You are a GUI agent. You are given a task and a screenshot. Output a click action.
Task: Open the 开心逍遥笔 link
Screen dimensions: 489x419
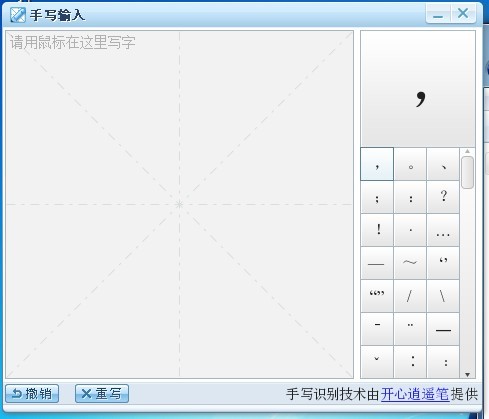[x=415, y=394]
